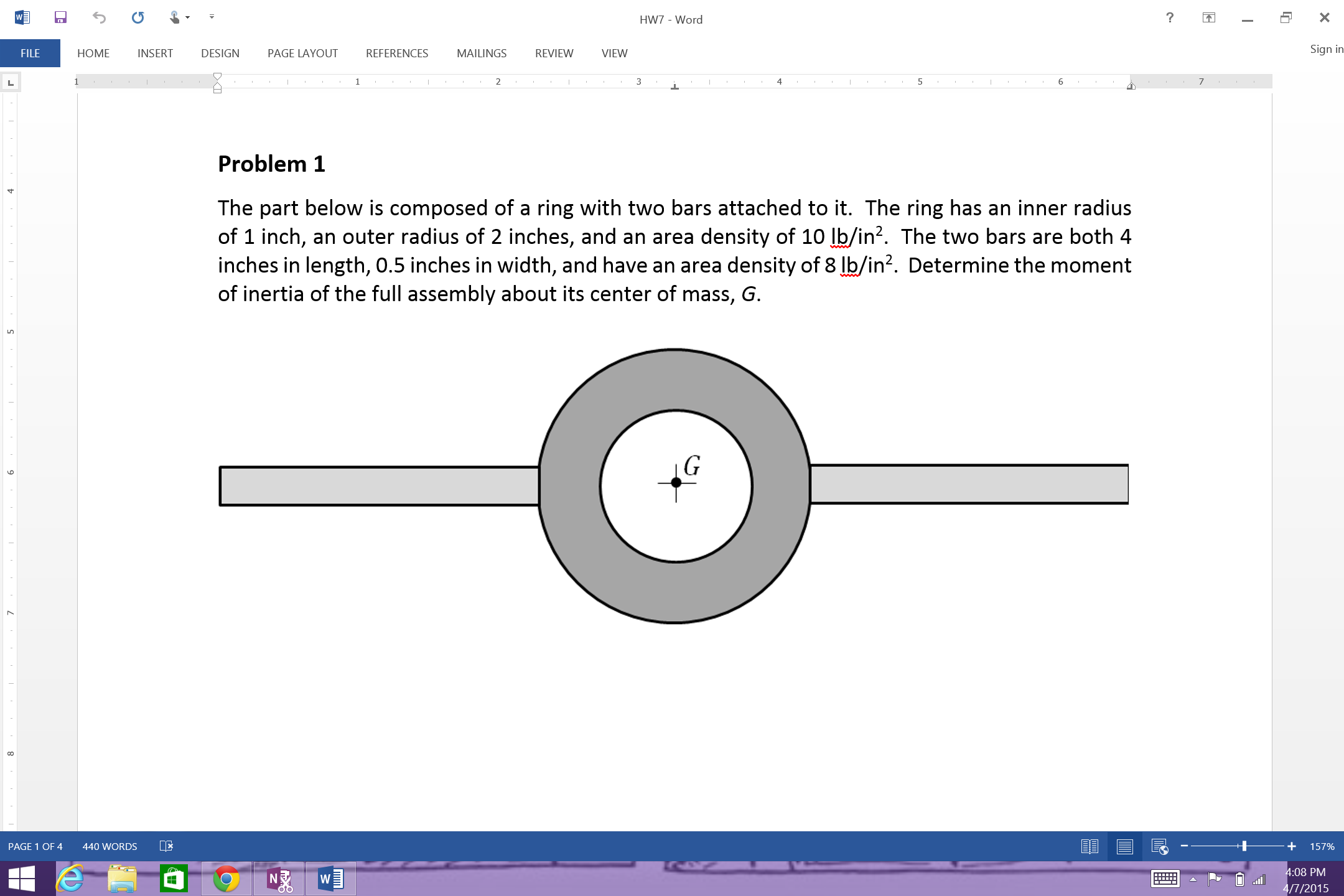The height and width of the screenshot is (896, 1344).
Task: Save the document via Quick Access Toolbar
Action: coord(60,17)
